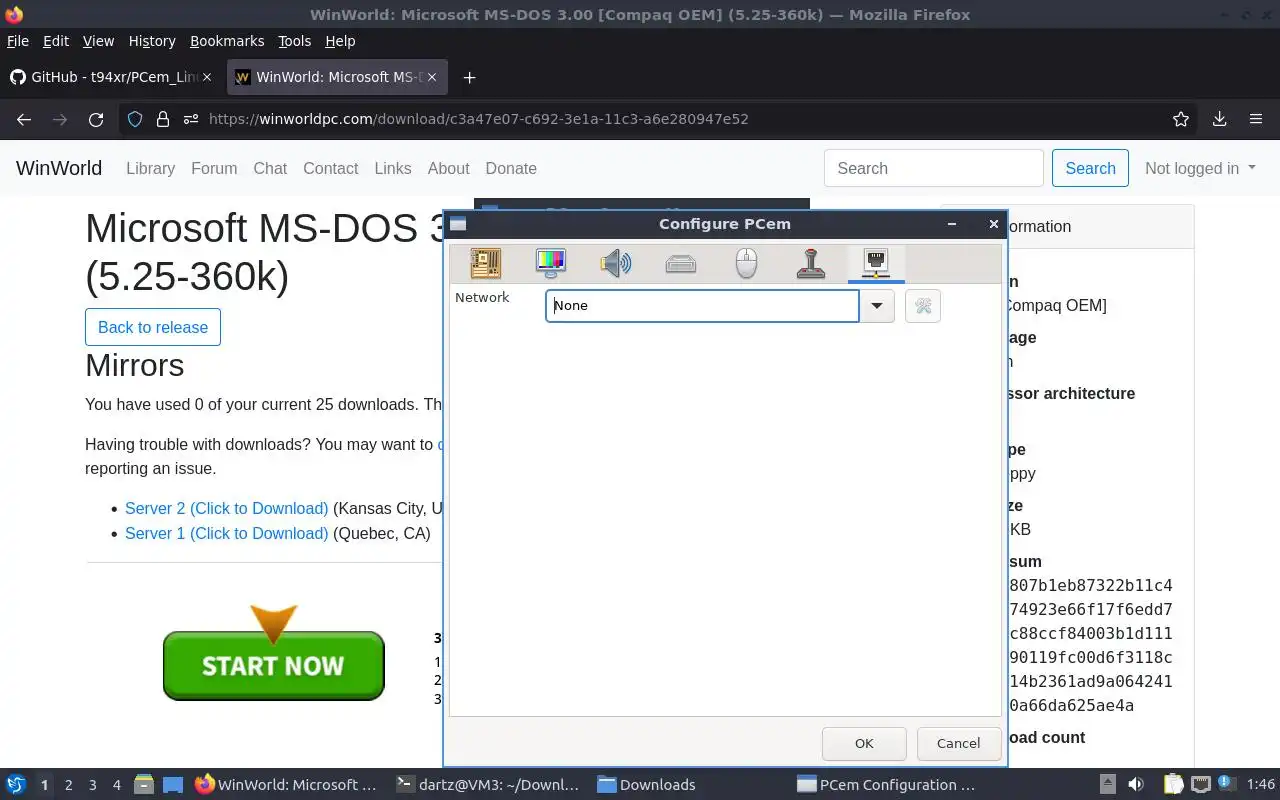The width and height of the screenshot is (1280, 800).
Task: Open Firefox History menu
Action: (152, 41)
